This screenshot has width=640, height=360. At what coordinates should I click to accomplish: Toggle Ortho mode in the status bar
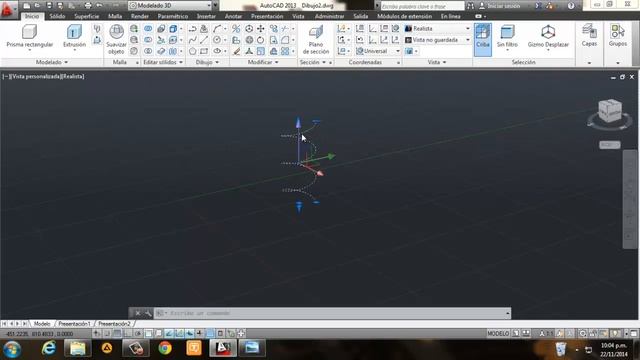[x=127, y=333]
